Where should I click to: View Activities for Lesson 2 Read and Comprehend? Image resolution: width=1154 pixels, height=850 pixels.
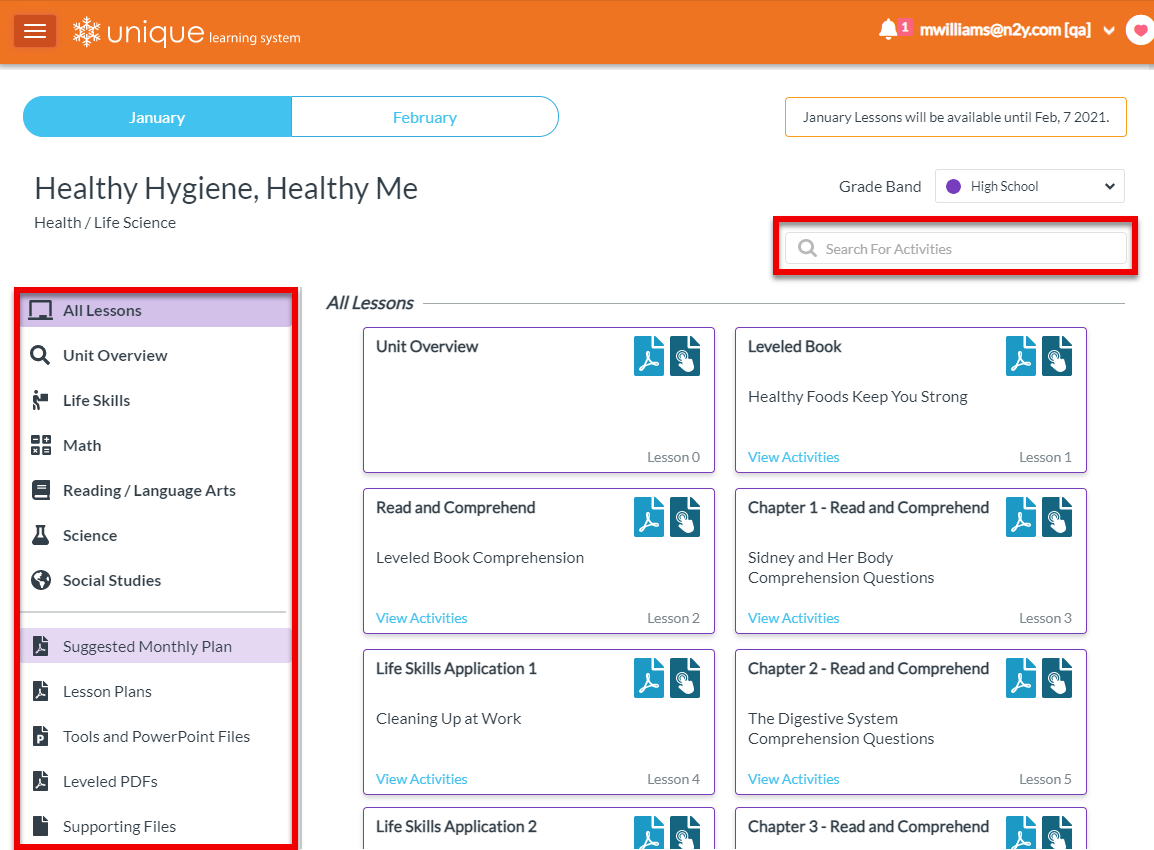tap(422, 618)
